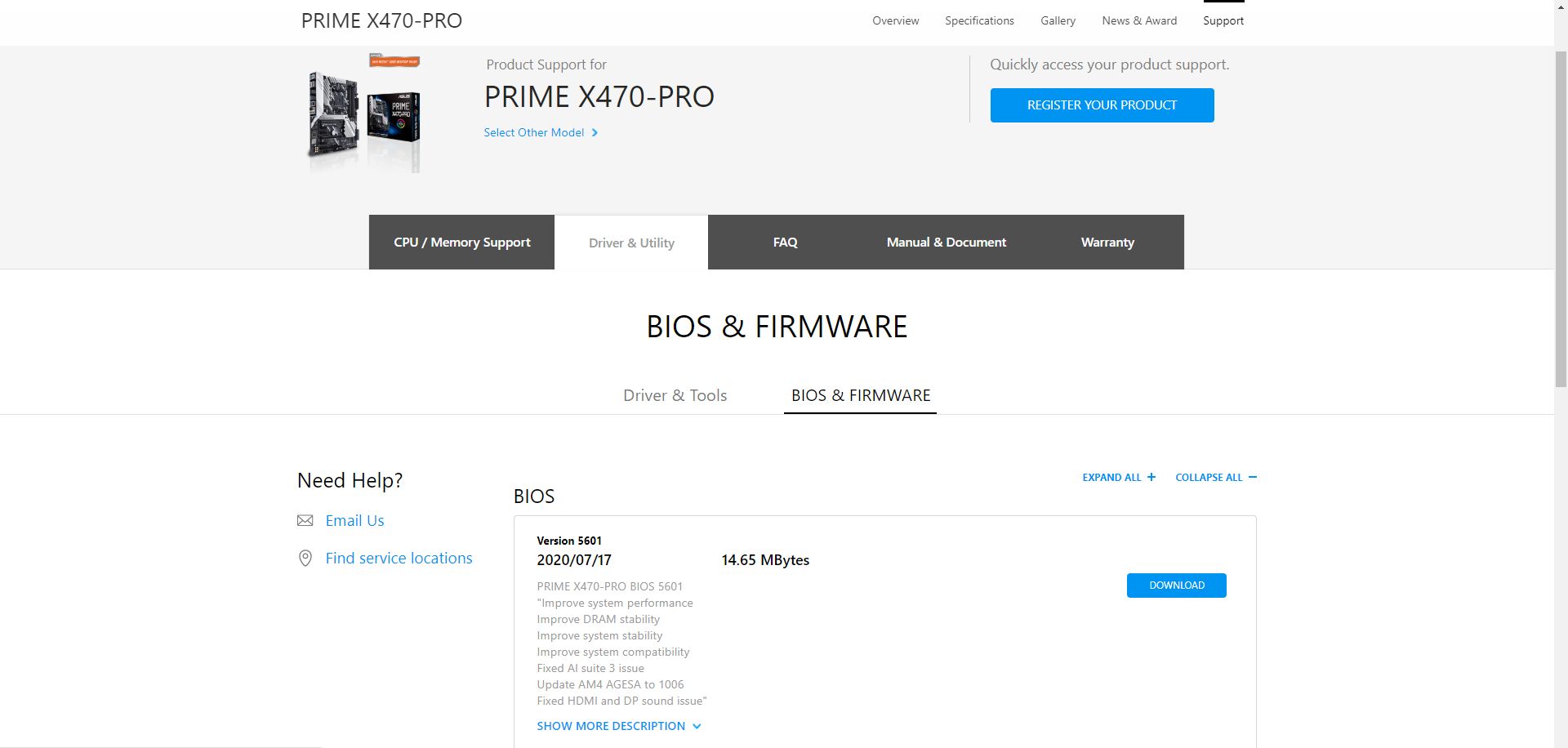Click Register Your Product
Screen dimensions: 1568x748
[1102, 105]
